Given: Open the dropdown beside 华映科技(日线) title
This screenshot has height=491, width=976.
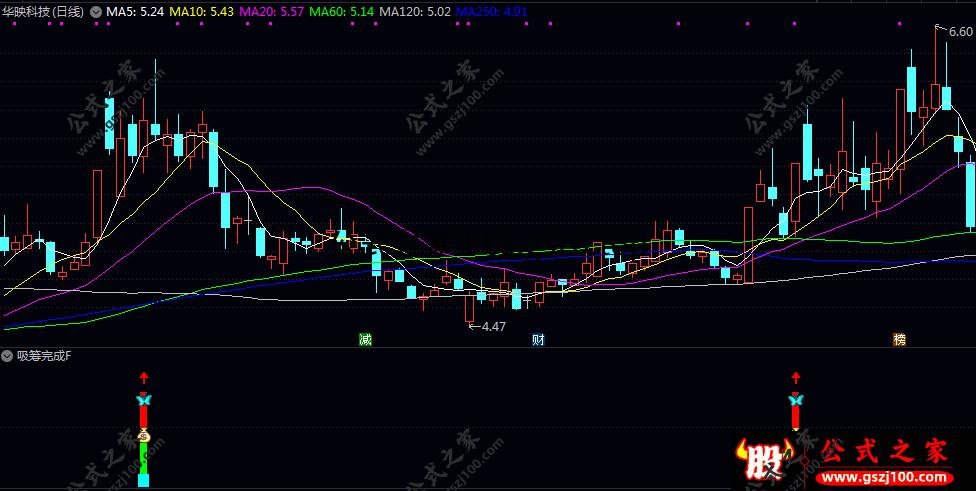Looking at the screenshot, I should pyautogui.click(x=95, y=11).
